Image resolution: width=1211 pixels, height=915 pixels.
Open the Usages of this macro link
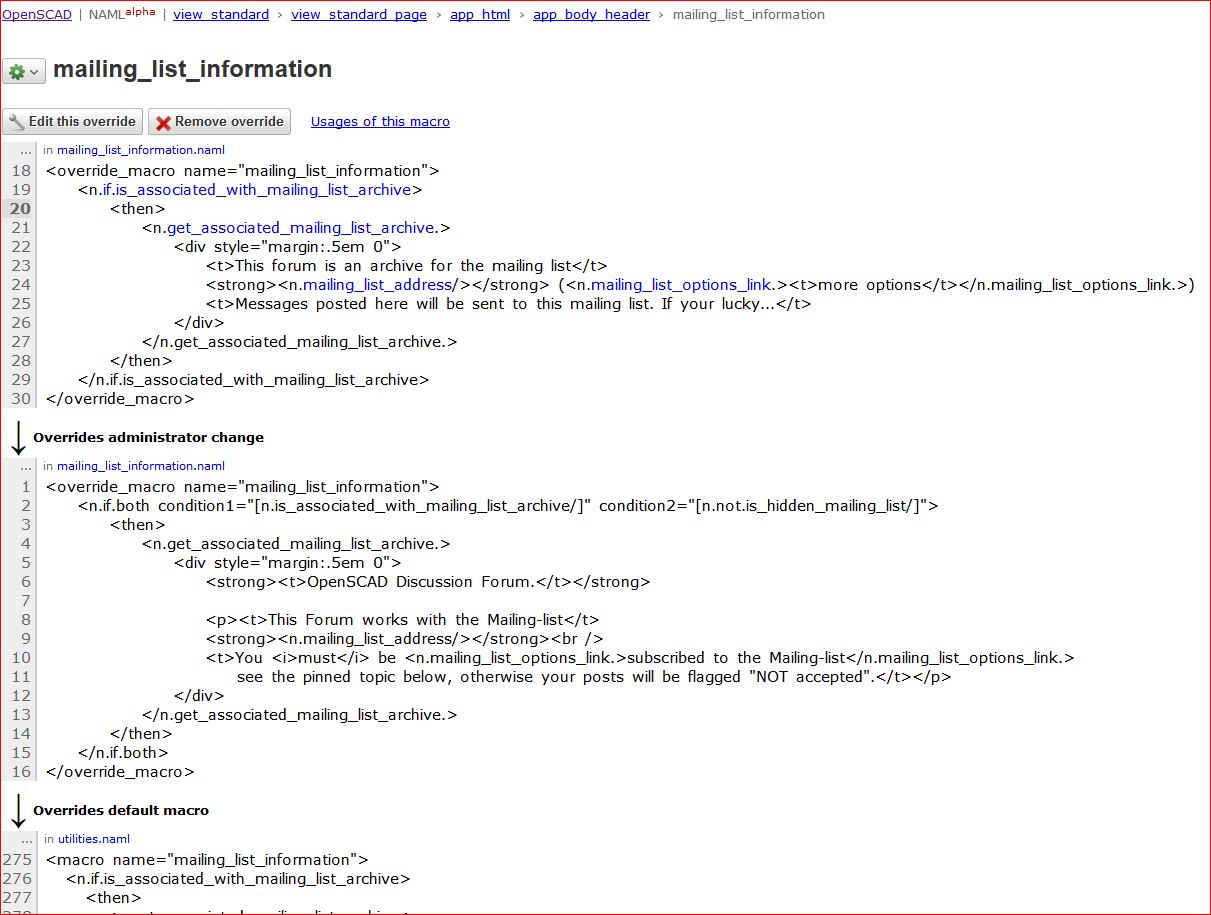[380, 122]
